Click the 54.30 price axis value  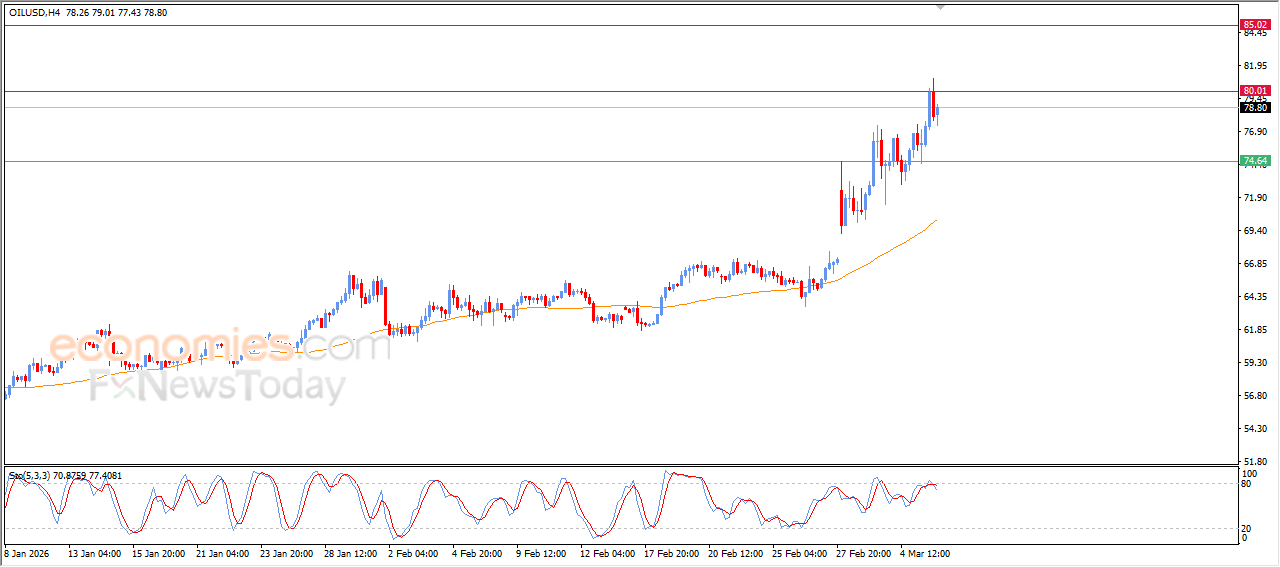pos(1255,429)
